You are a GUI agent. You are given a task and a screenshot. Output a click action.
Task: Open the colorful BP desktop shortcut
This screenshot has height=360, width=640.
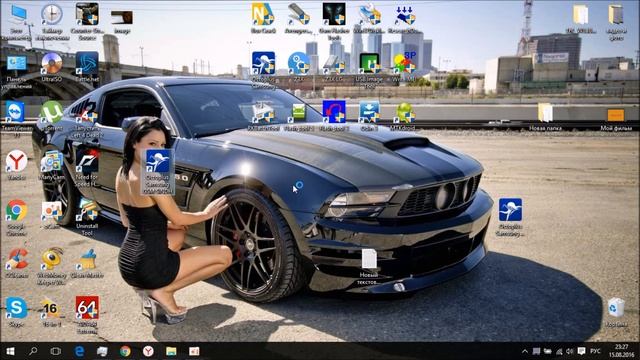pyautogui.click(x=404, y=63)
